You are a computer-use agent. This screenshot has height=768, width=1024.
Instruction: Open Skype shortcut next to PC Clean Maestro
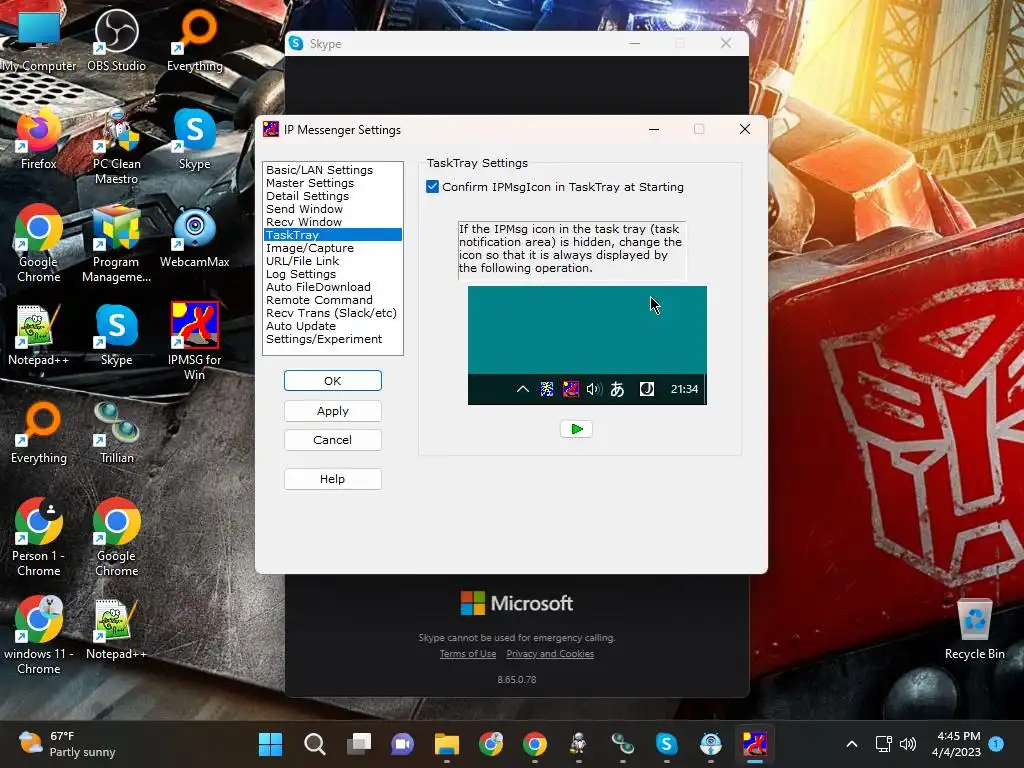[195, 138]
